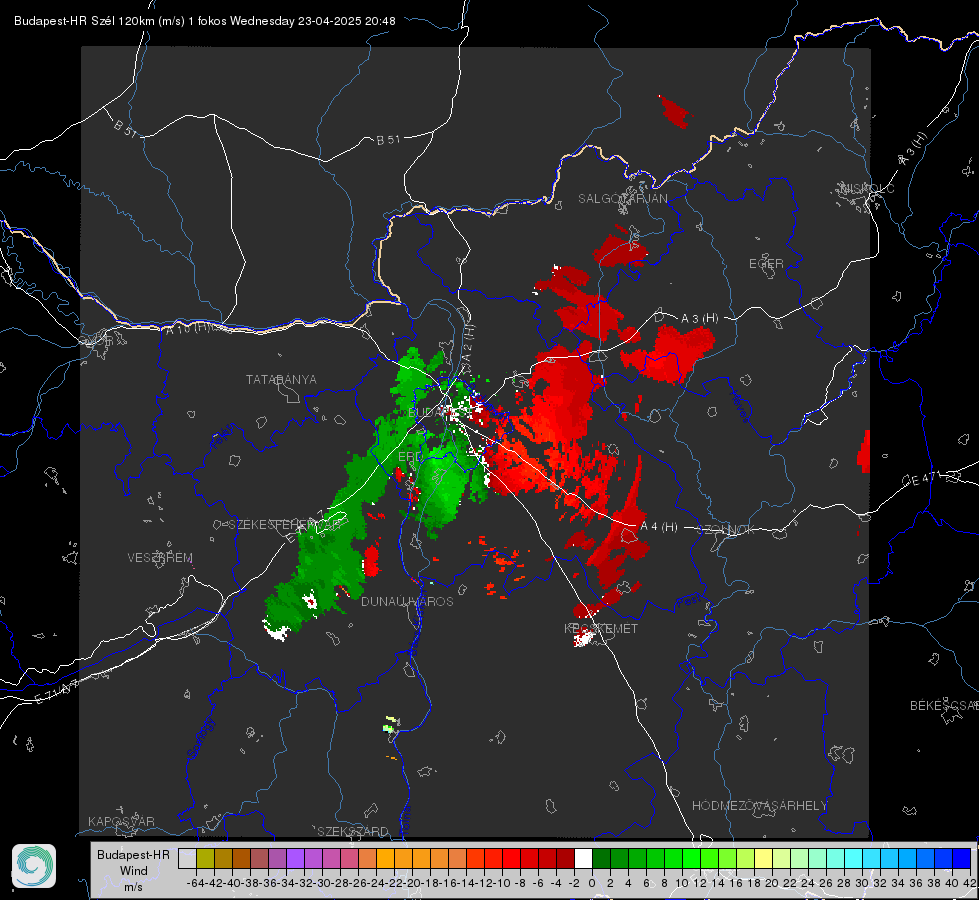Click the 42 value in legend scale
This screenshot has width=979, height=900.
point(969,883)
